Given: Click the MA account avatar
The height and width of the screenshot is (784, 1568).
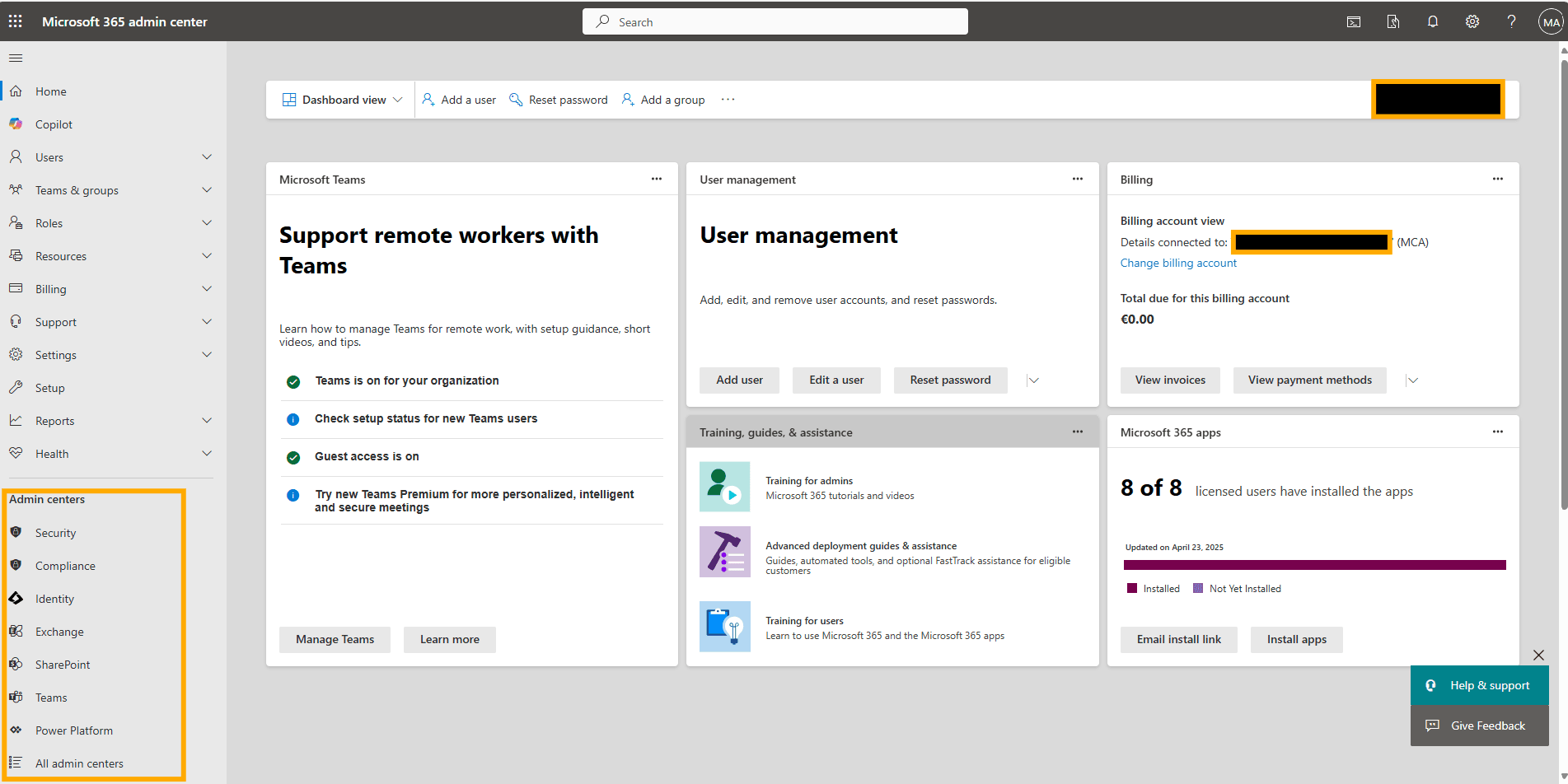Looking at the screenshot, I should [1551, 21].
